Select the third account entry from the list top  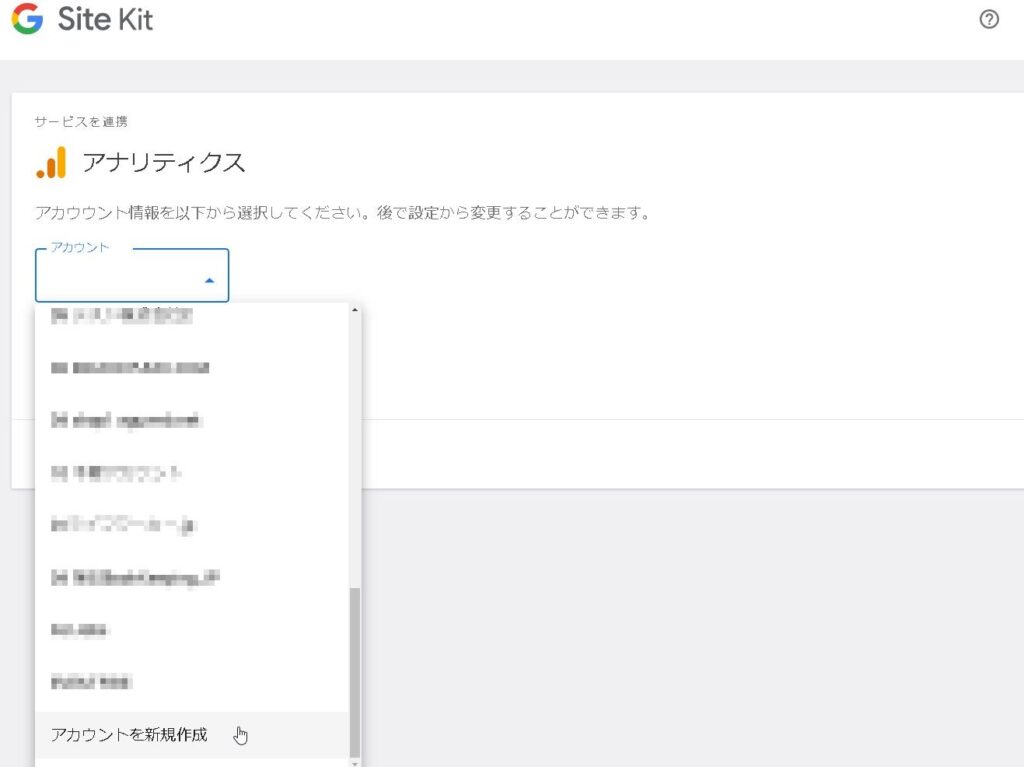[126, 421]
